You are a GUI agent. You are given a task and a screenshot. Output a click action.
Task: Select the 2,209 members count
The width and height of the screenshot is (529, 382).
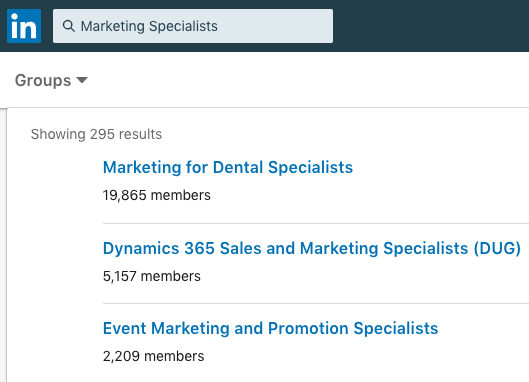click(x=154, y=356)
